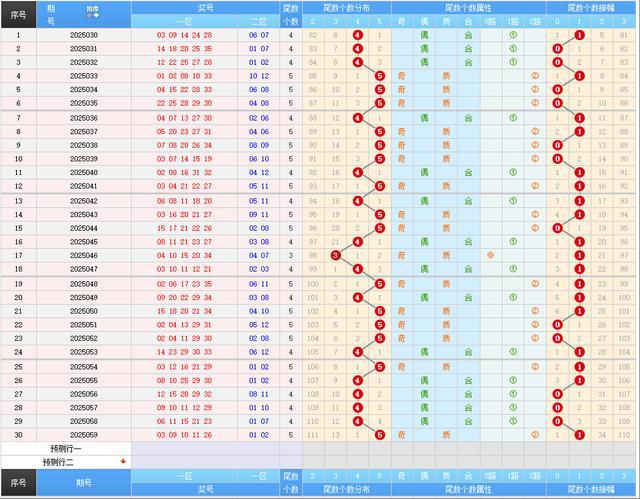Click amplitude ball 1 in row 2025059
The width and height of the screenshot is (640, 499).
coord(579,435)
